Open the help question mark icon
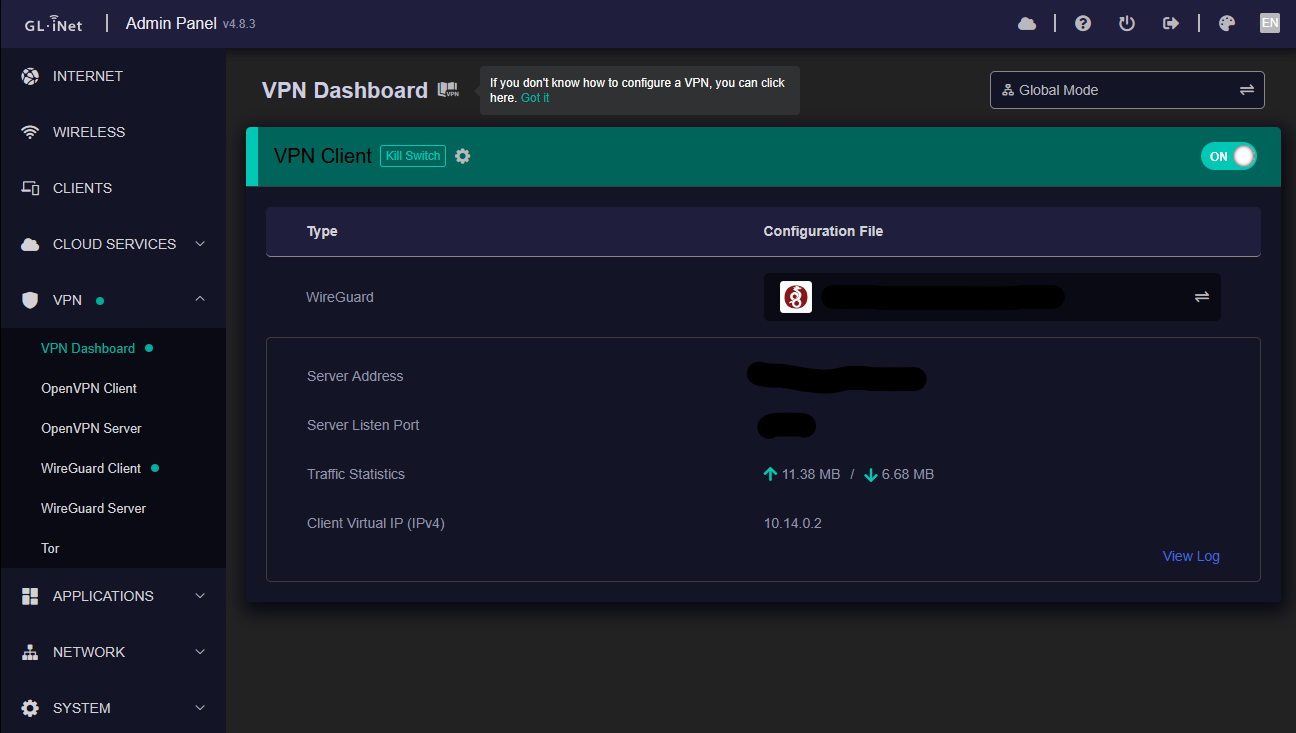This screenshot has height=733, width=1296. tap(1083, 23)
